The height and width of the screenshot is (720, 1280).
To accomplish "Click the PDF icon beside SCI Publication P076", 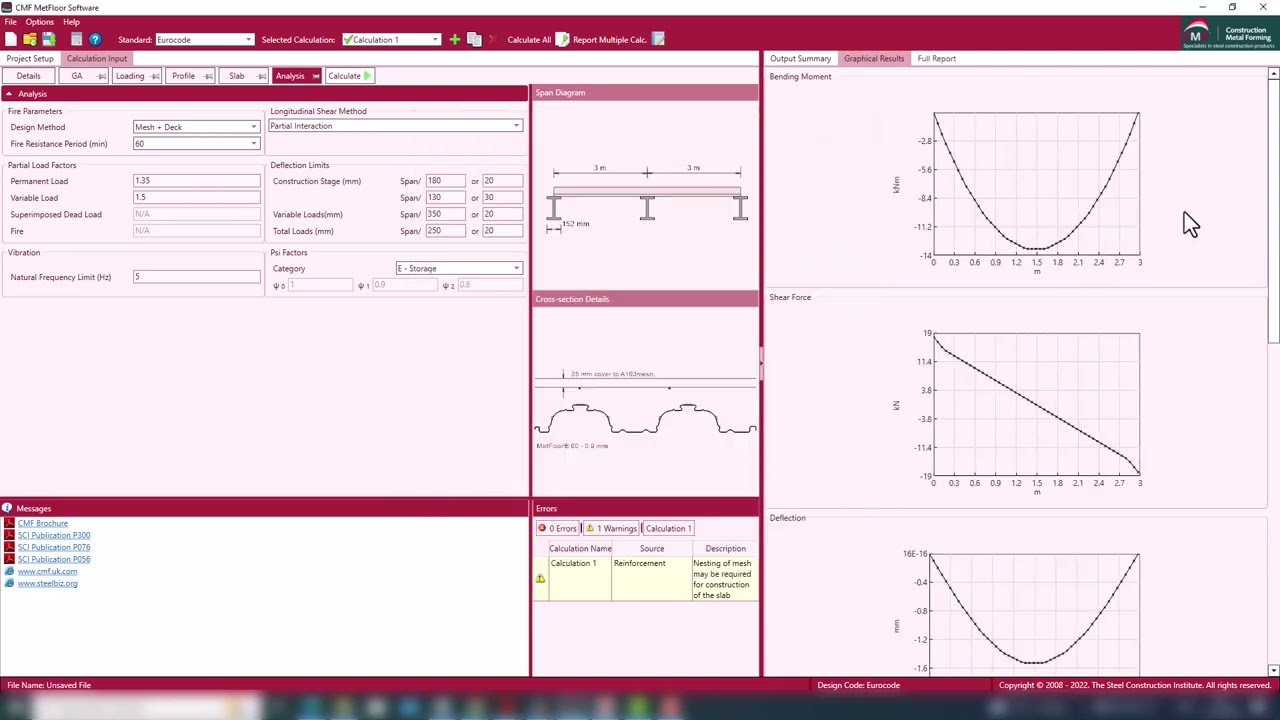I will (10, 547).
